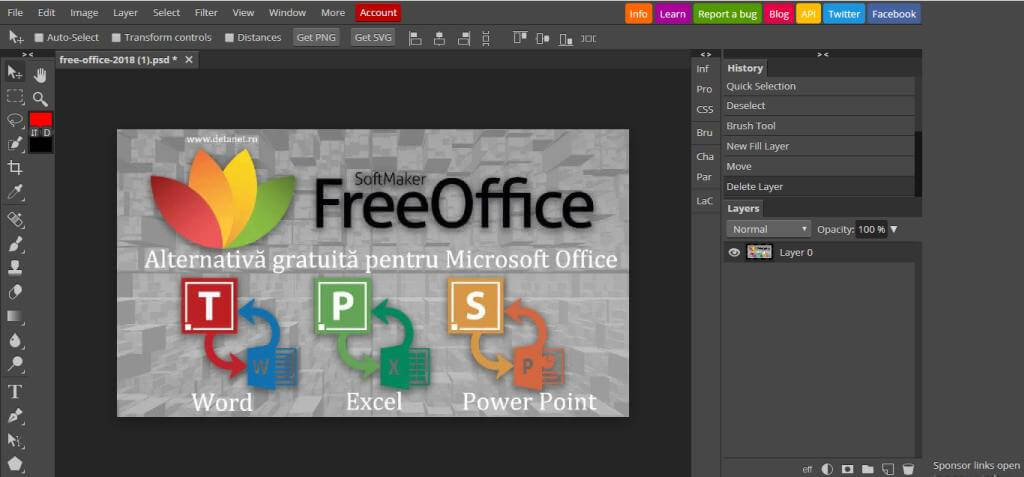The height and width of the screenshot is (477, 1024).
Task: Create new folder in Layers panel
Action: tap(867, 469)
